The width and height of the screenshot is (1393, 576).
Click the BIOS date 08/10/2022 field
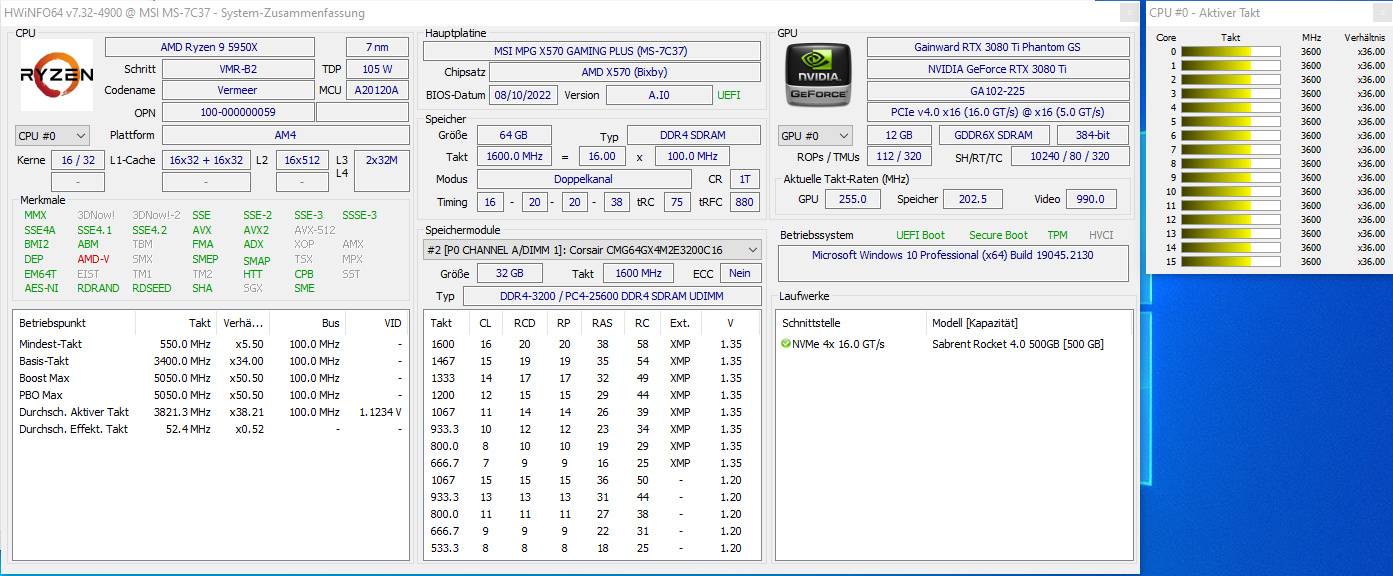pos(523,95)
